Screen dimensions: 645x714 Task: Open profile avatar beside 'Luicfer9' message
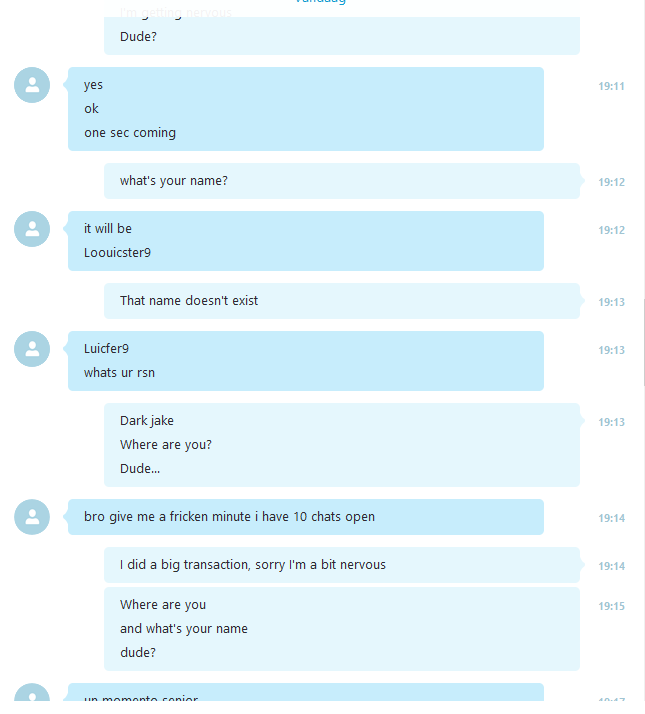pyautogui.click(x=32, y=349)
